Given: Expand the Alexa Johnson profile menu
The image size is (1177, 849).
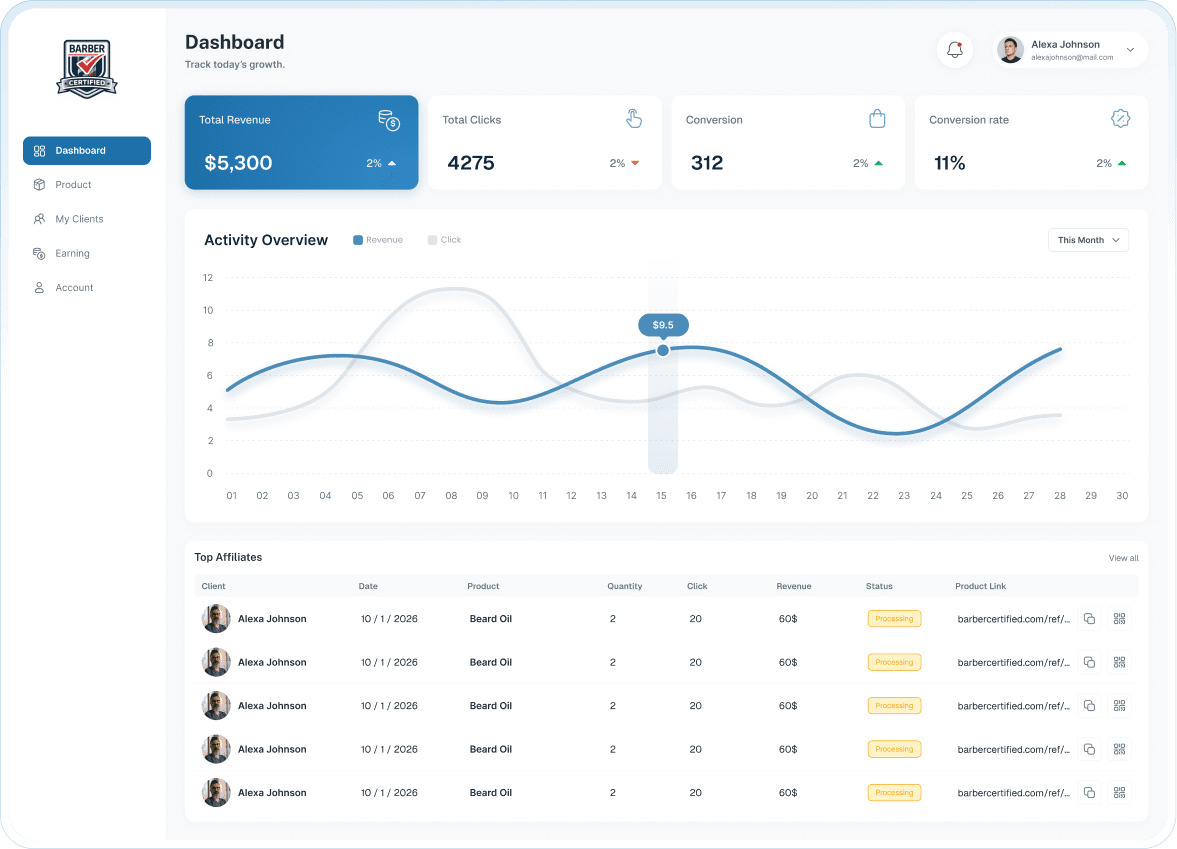Looking at the screenshot, I should pyautogui.click(x=1069, y=49).
